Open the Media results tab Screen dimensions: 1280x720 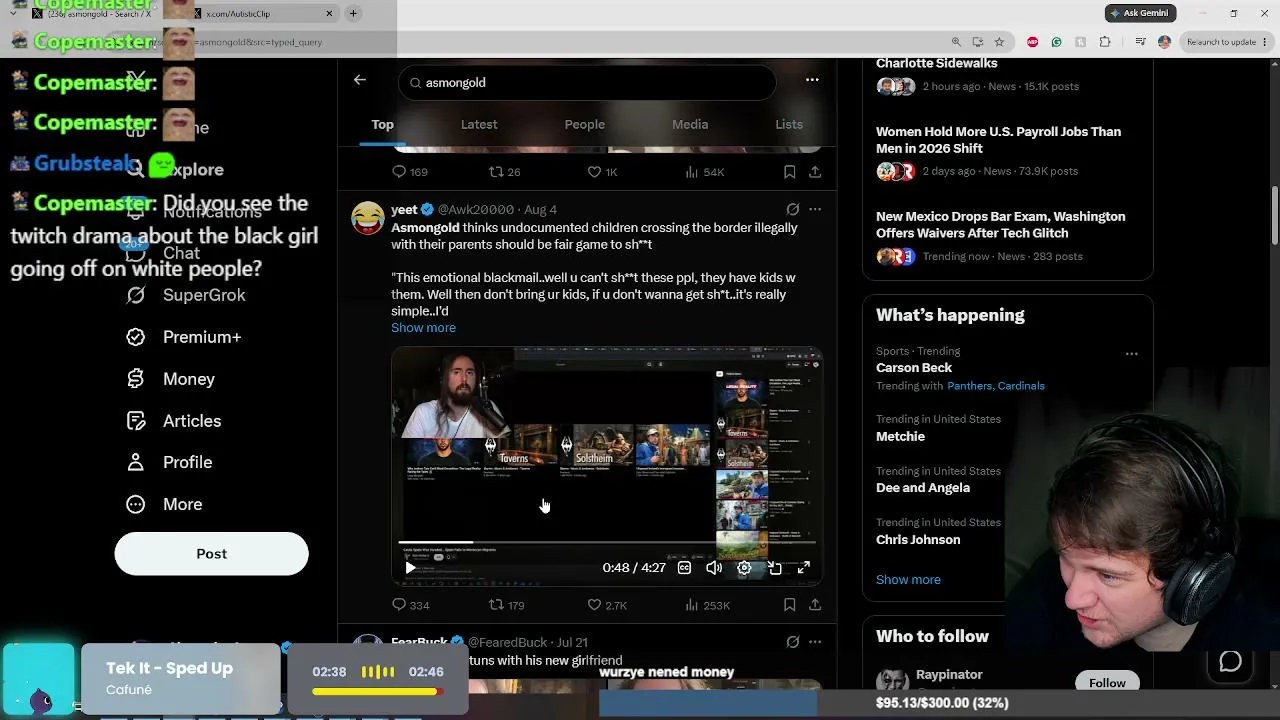pos(690,124)
